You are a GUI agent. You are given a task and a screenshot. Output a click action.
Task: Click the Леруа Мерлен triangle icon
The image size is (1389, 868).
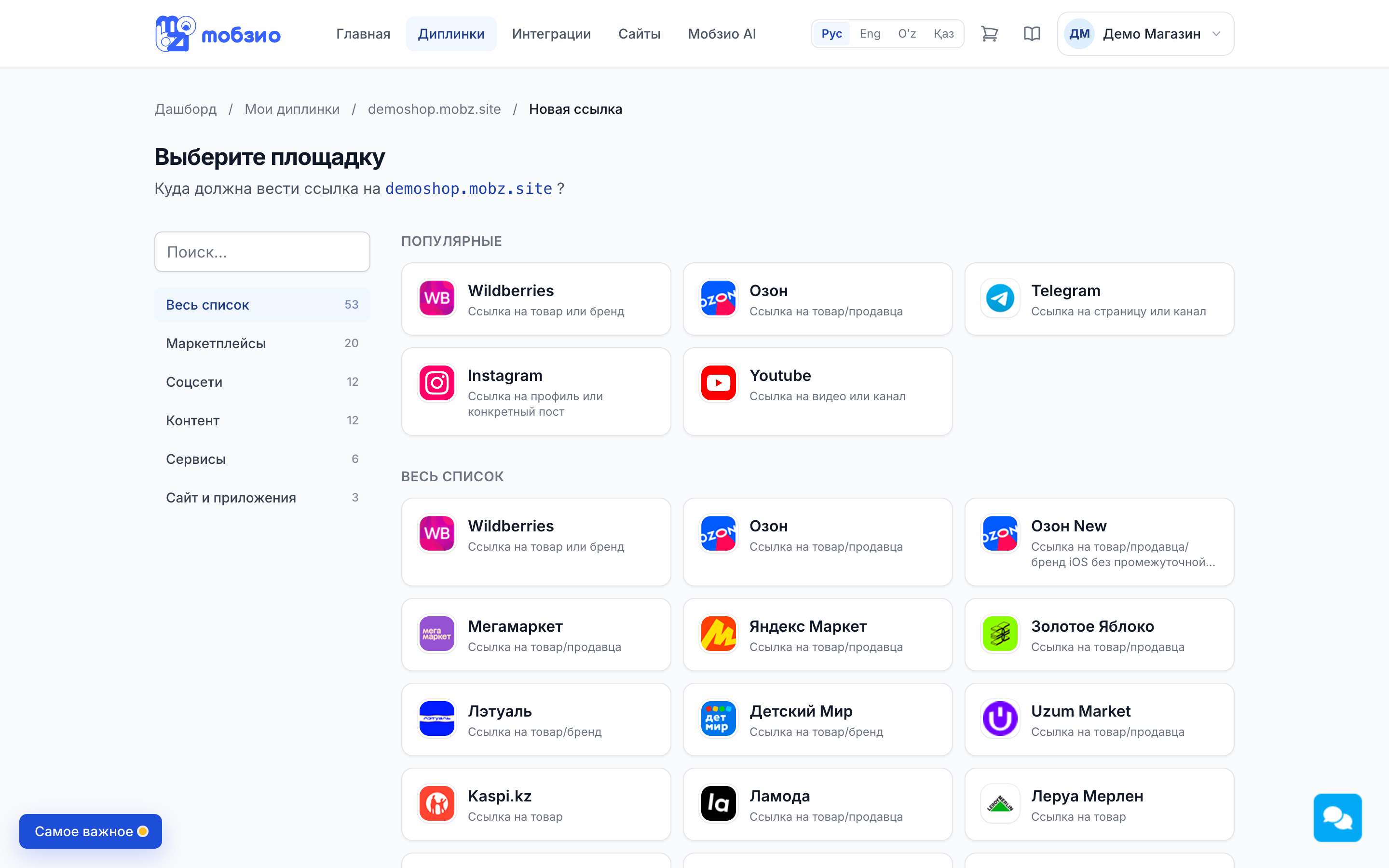pyautogui.click(x=1000, y=804)
